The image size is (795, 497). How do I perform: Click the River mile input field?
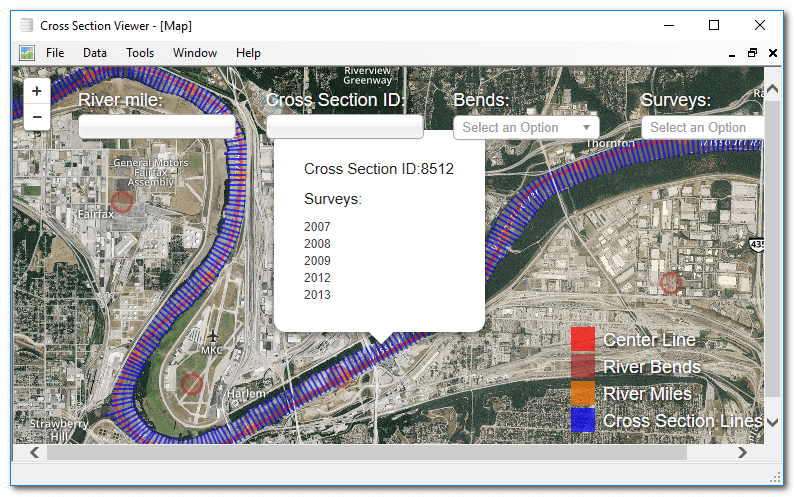157,126
